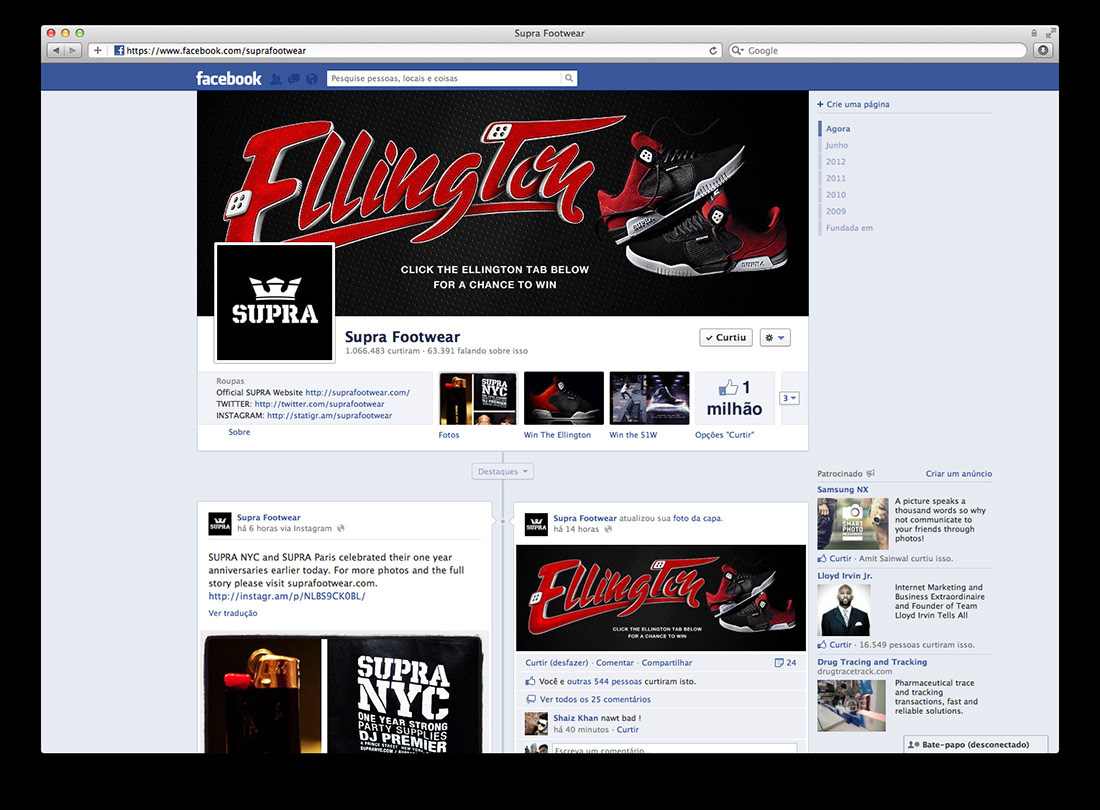Click the Facebook search field
1100x810 pixels.
(x=445, y=79)
